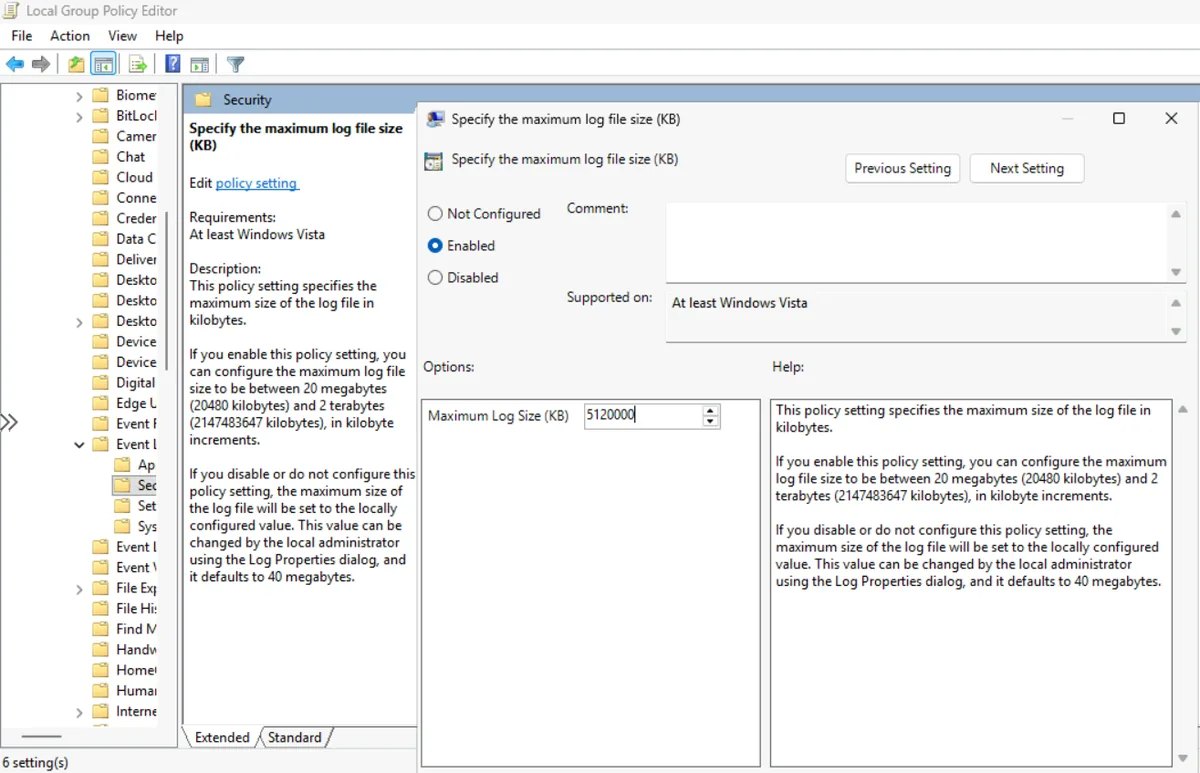This screenshot has width=1200, height=773.
Task: Increase Maximum Log Size with up spinner
Action: (710, 410)
